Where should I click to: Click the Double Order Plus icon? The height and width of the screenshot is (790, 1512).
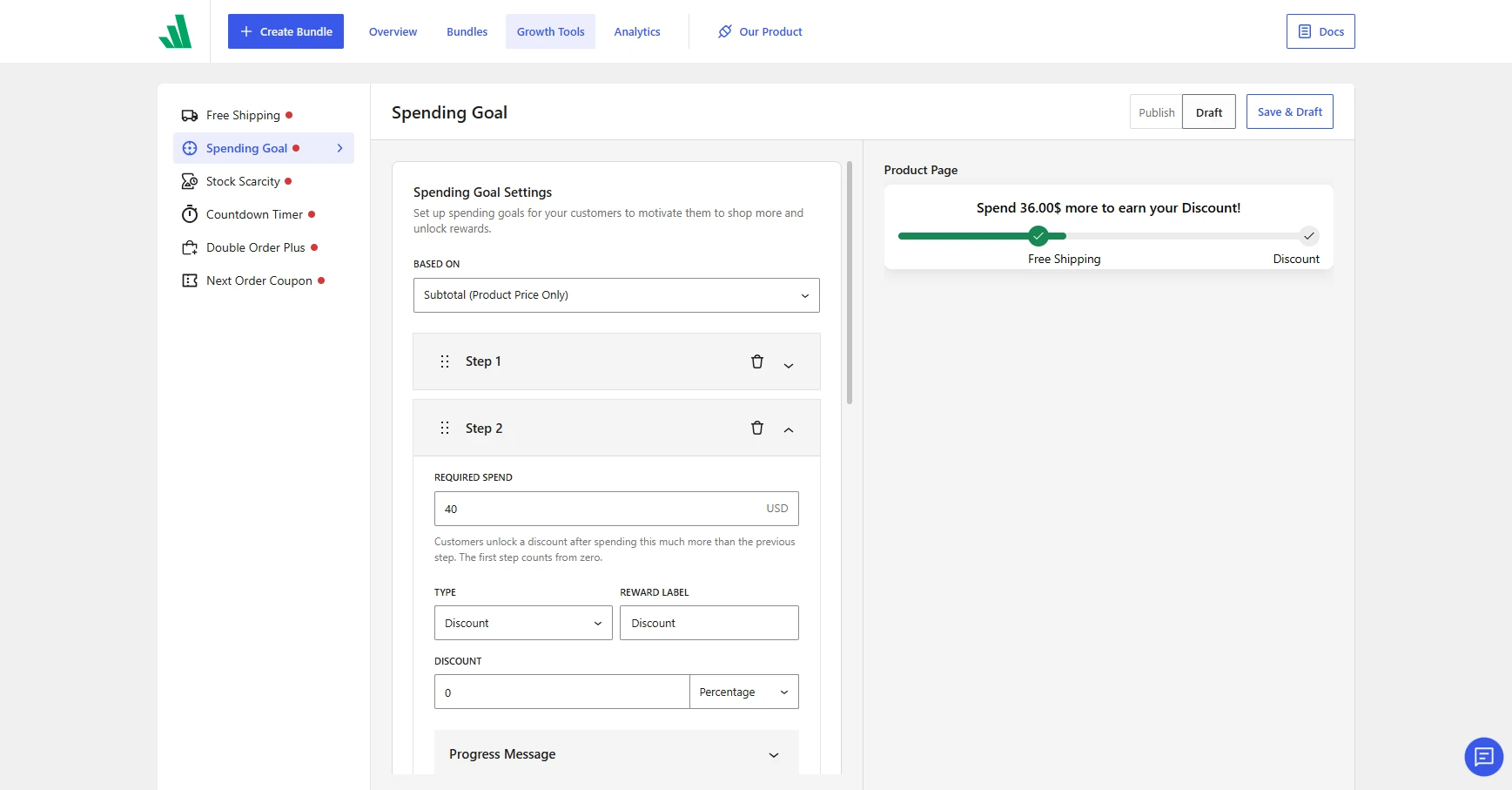click(189, 247)
